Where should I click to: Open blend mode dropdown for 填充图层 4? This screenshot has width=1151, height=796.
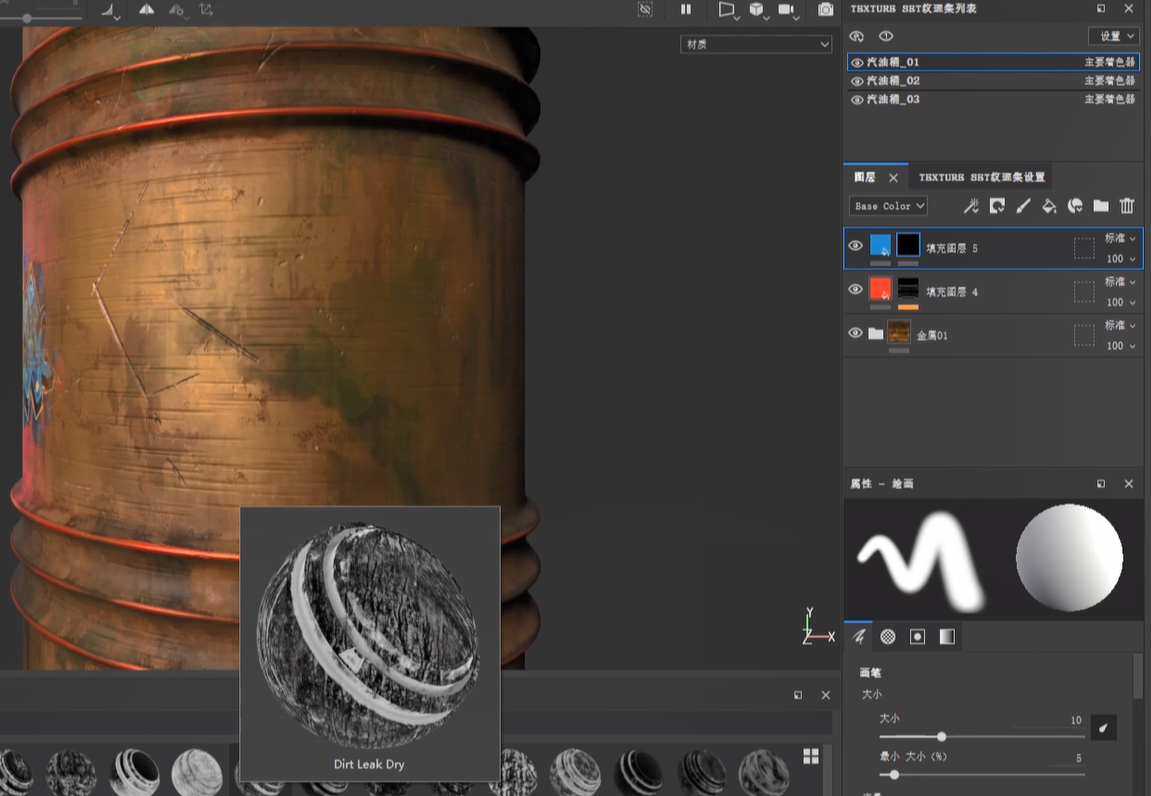pos(1119,282)
